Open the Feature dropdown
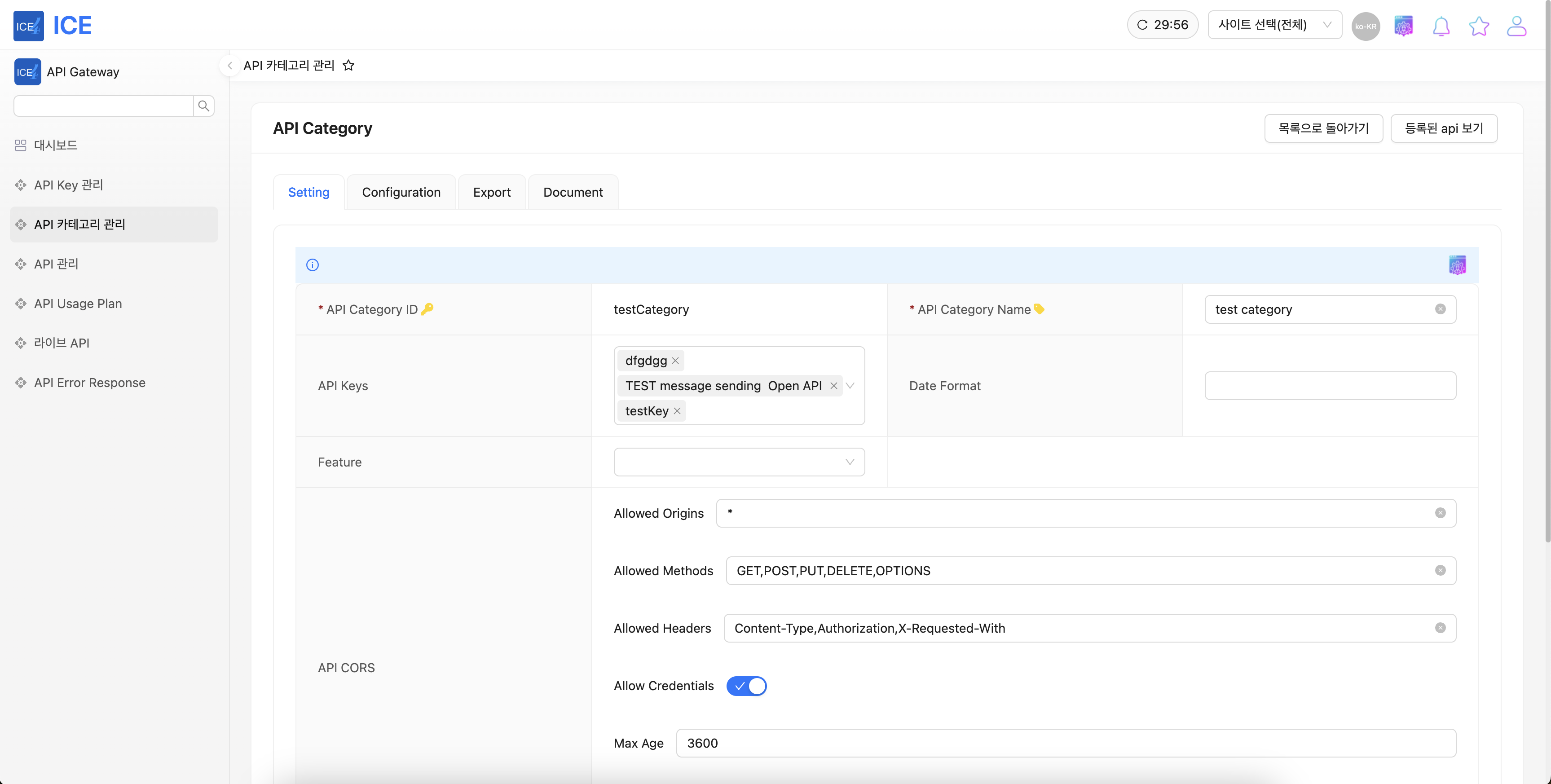Viewport: 1551px width, 784px height. pos(739,462)
